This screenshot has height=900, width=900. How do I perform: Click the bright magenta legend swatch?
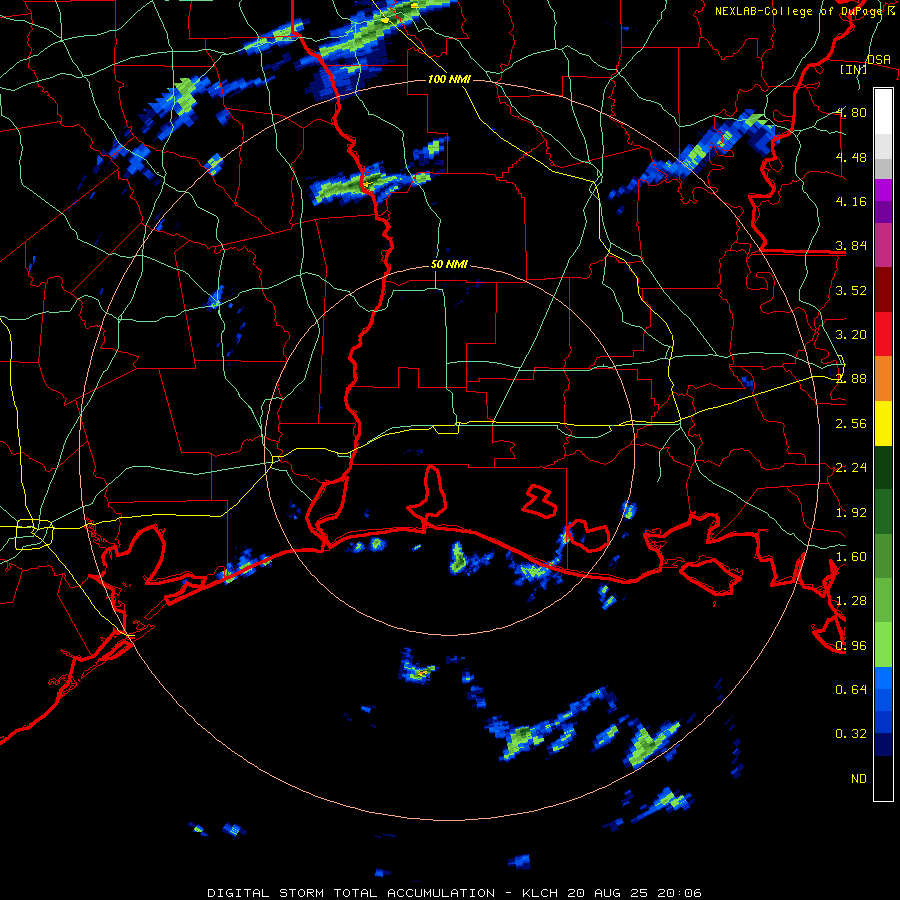(x=883, y=189)
